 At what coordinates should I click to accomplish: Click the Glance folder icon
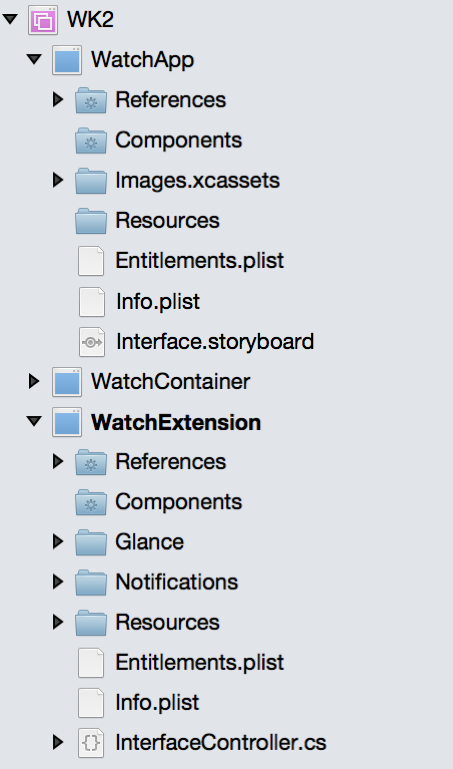click(91, 542)
